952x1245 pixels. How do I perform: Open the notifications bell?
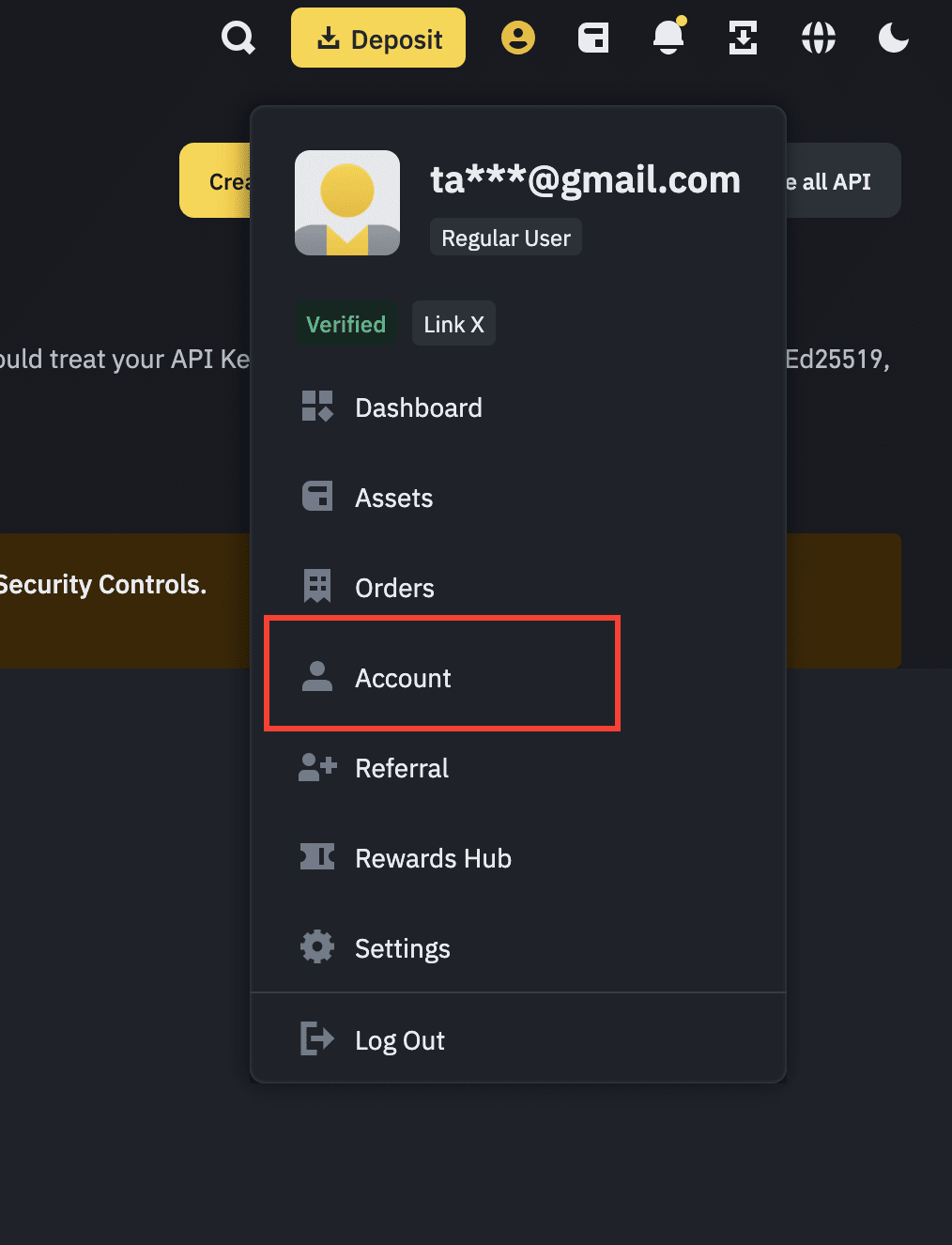coord(668,38)
